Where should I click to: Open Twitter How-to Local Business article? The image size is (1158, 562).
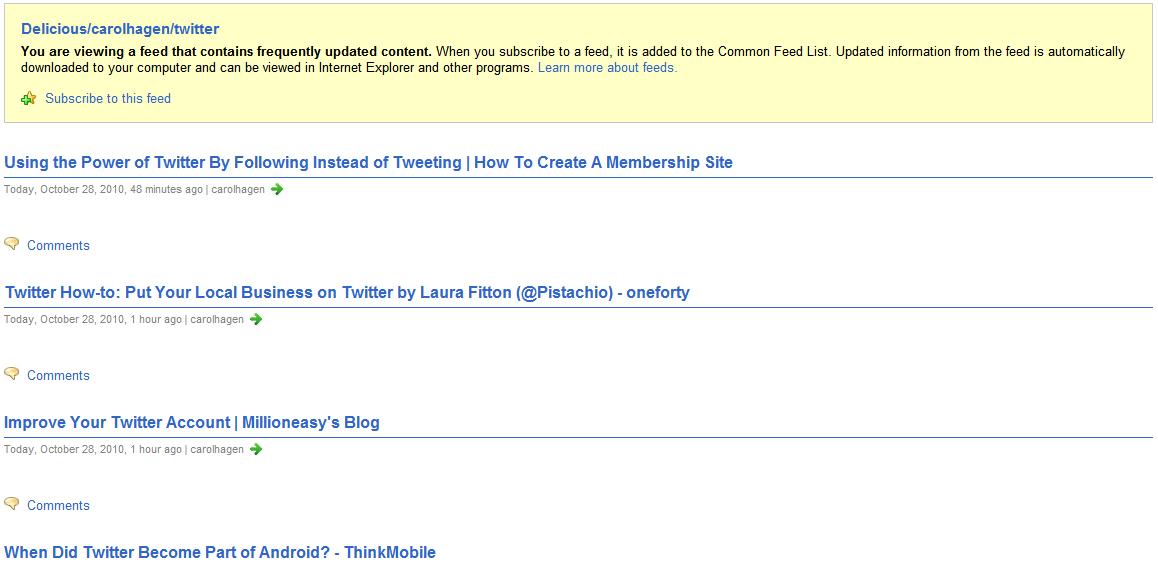click(347, 292)
